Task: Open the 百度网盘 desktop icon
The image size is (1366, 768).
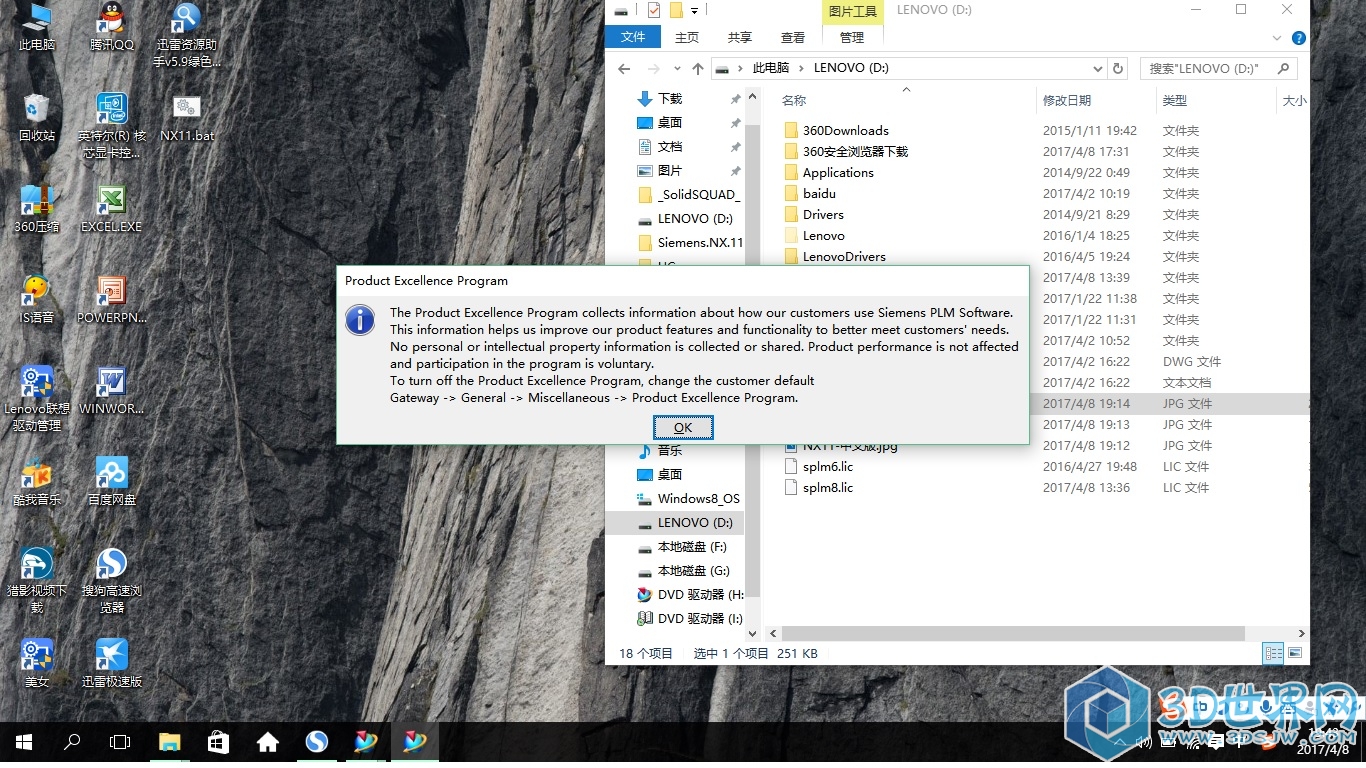Action: click(111, 482)
